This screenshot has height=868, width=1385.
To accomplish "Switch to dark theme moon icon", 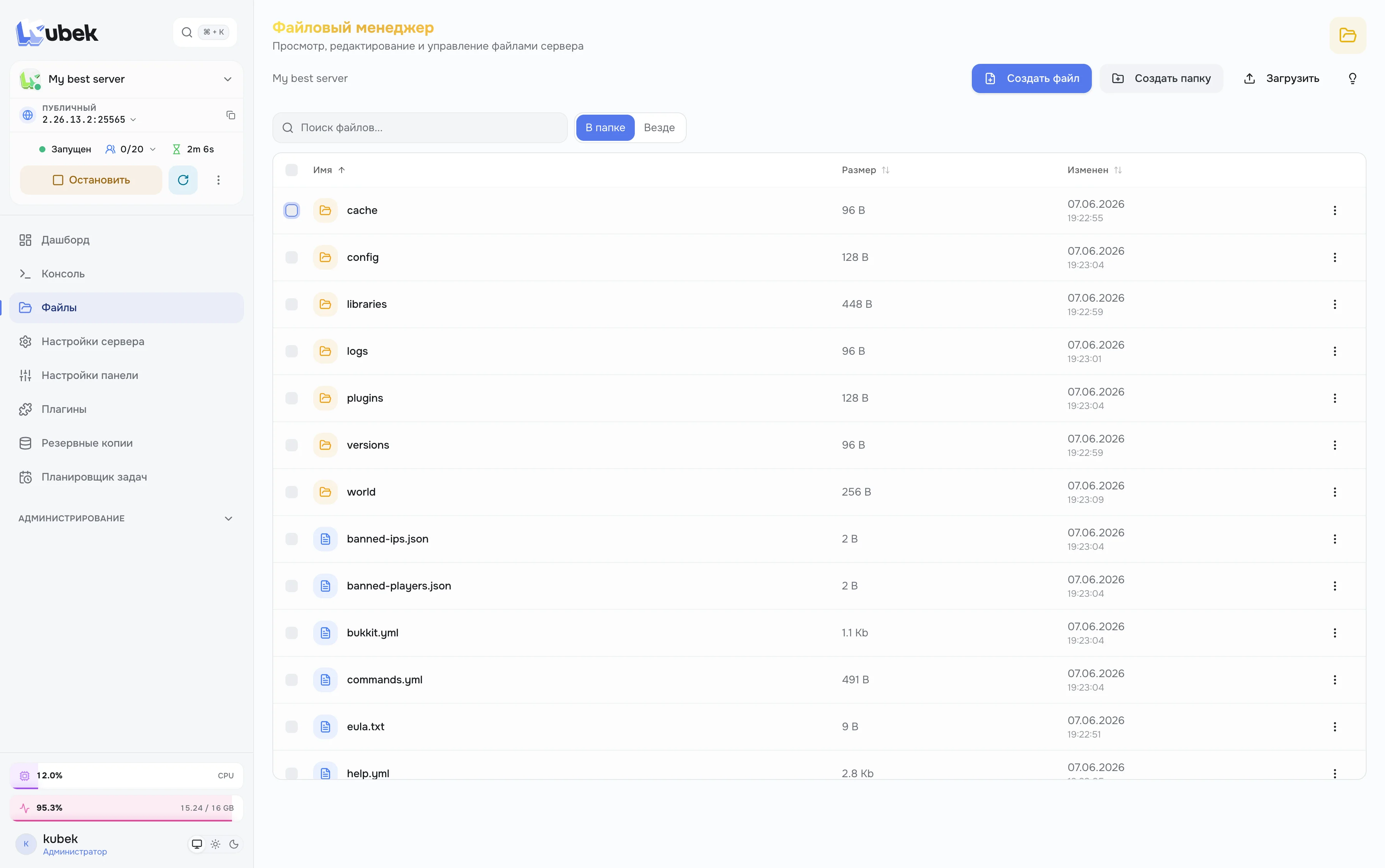I will (234, 844).
